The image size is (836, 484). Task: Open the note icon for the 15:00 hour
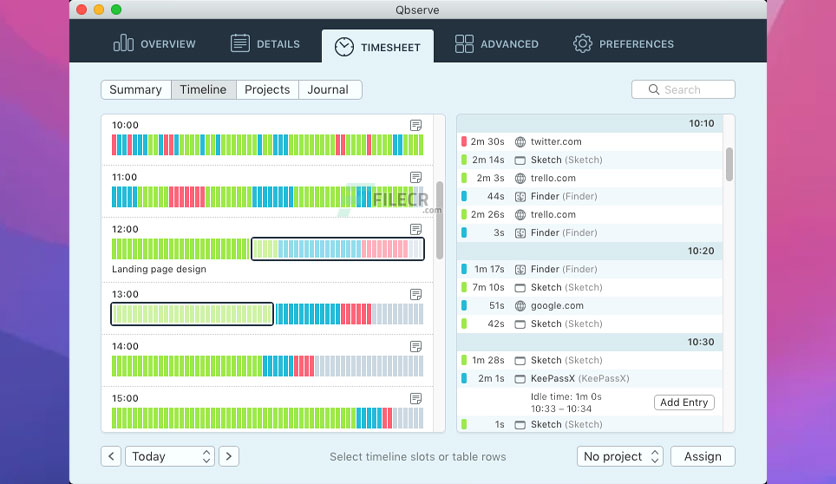coord(416,398)
